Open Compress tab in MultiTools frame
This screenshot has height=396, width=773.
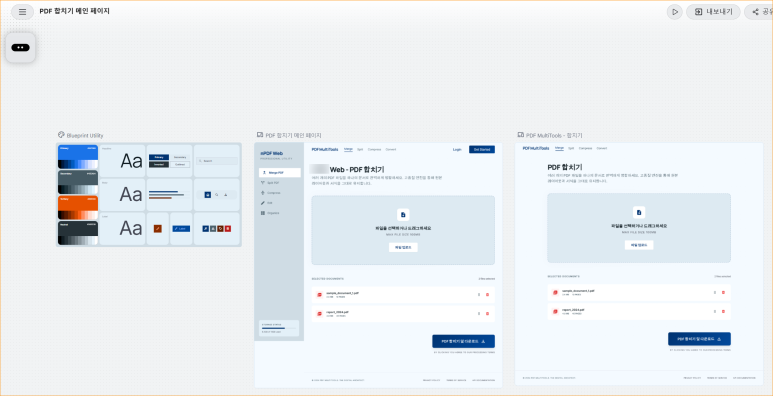coord(585,148)
